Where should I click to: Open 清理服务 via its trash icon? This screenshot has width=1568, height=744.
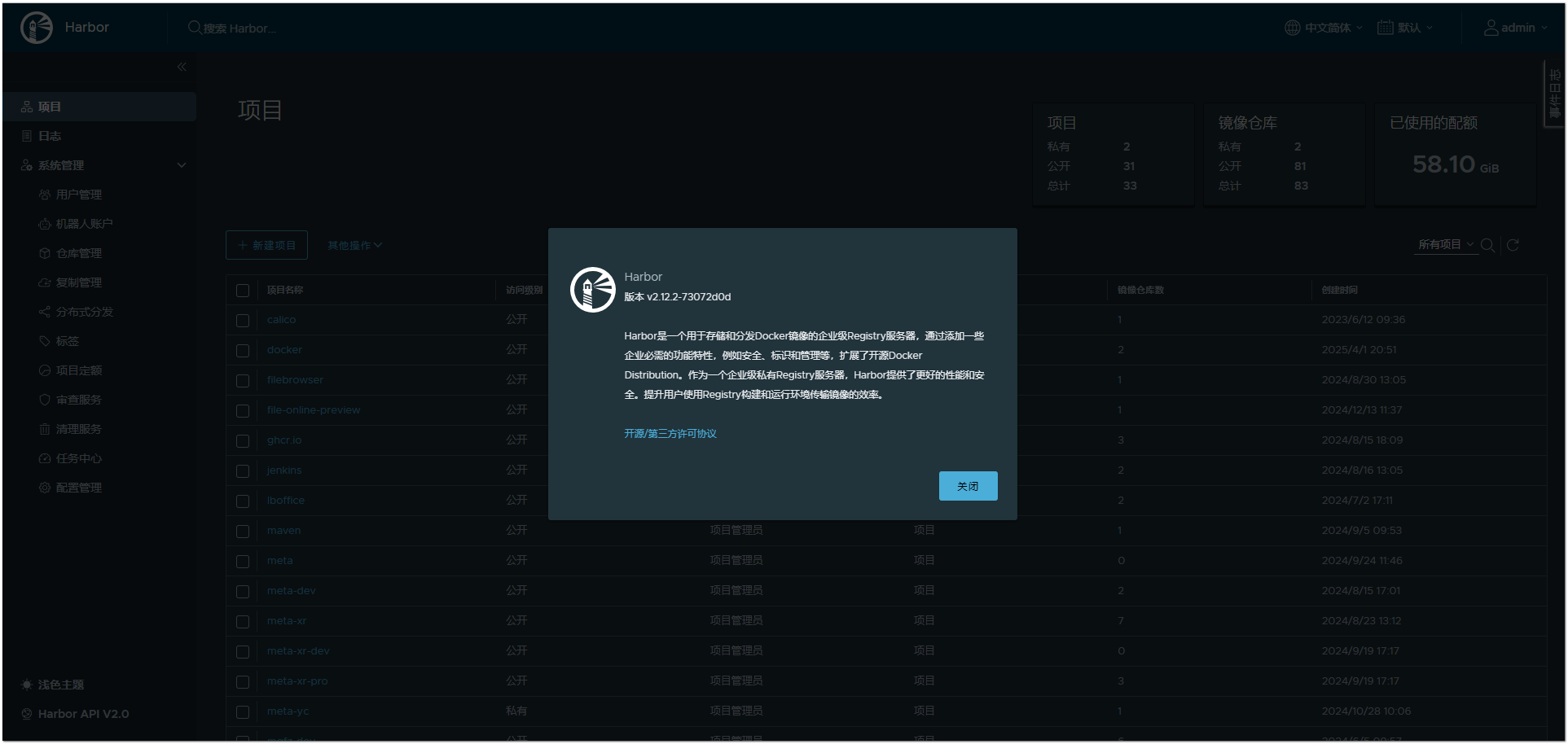[x=45, y=429]
